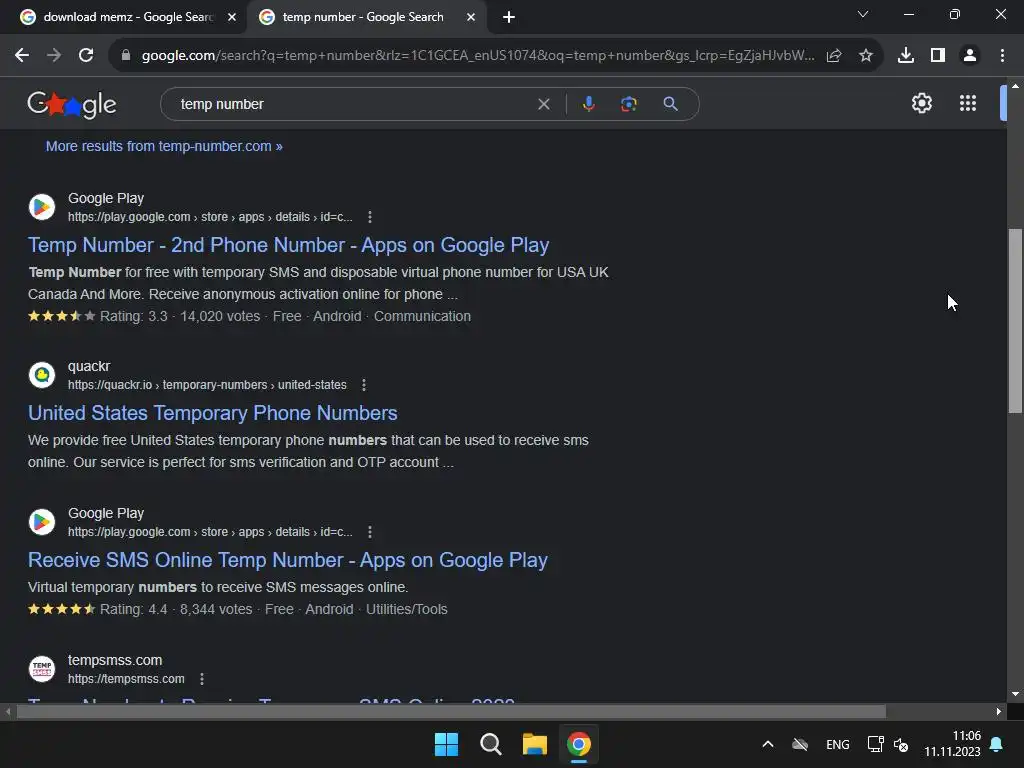Click the vertical scrollbar thumb
1024x768 pixels.
click(1015, 321)
